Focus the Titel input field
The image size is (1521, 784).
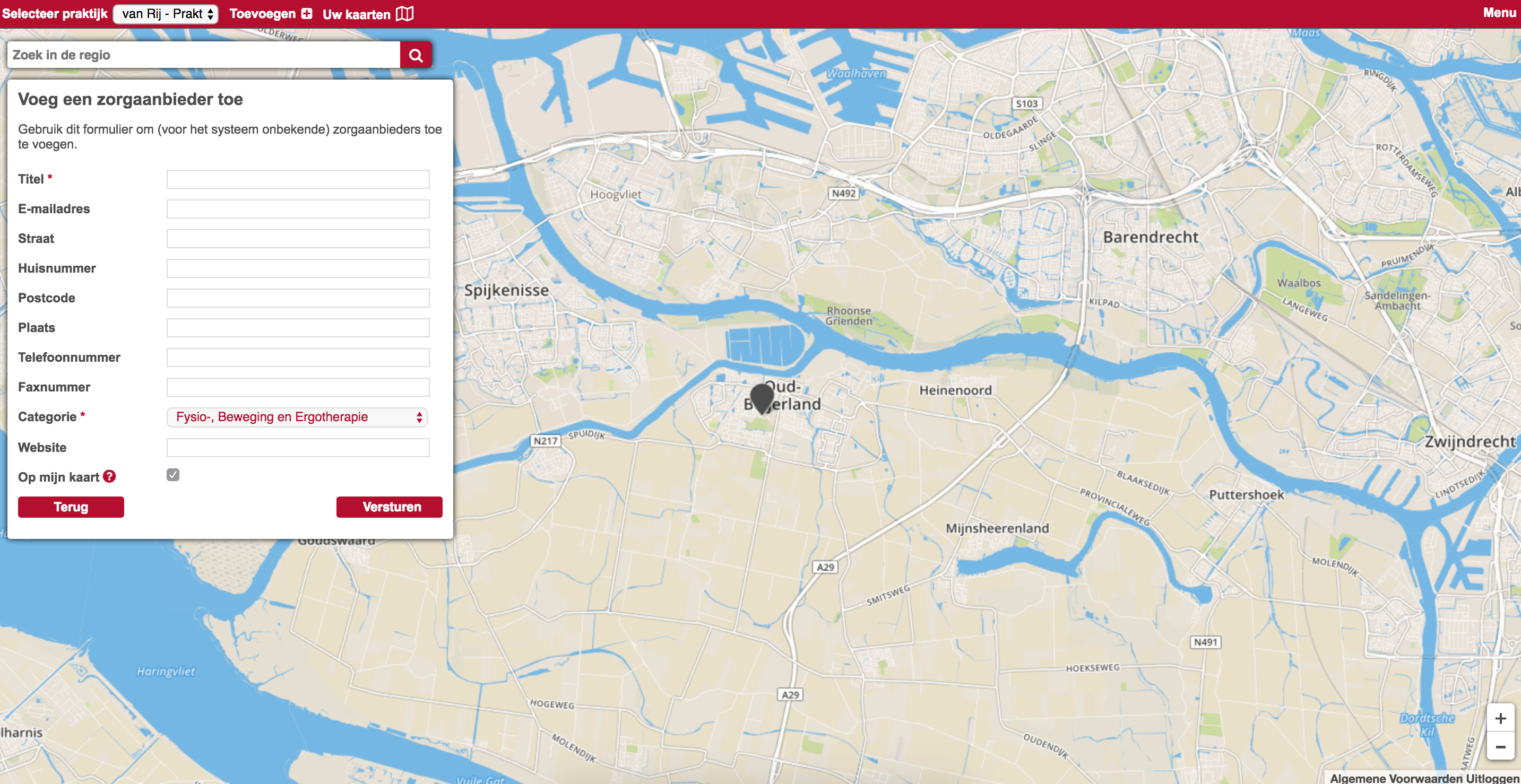[298, 179]
